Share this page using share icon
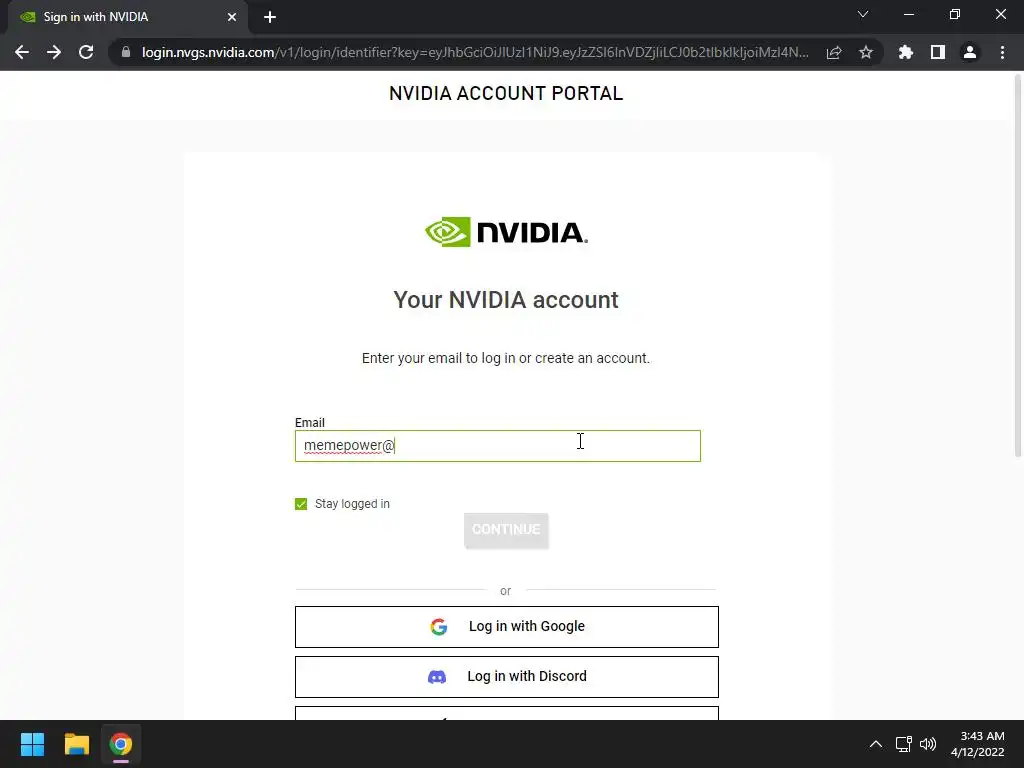 (x=834, y=52)
